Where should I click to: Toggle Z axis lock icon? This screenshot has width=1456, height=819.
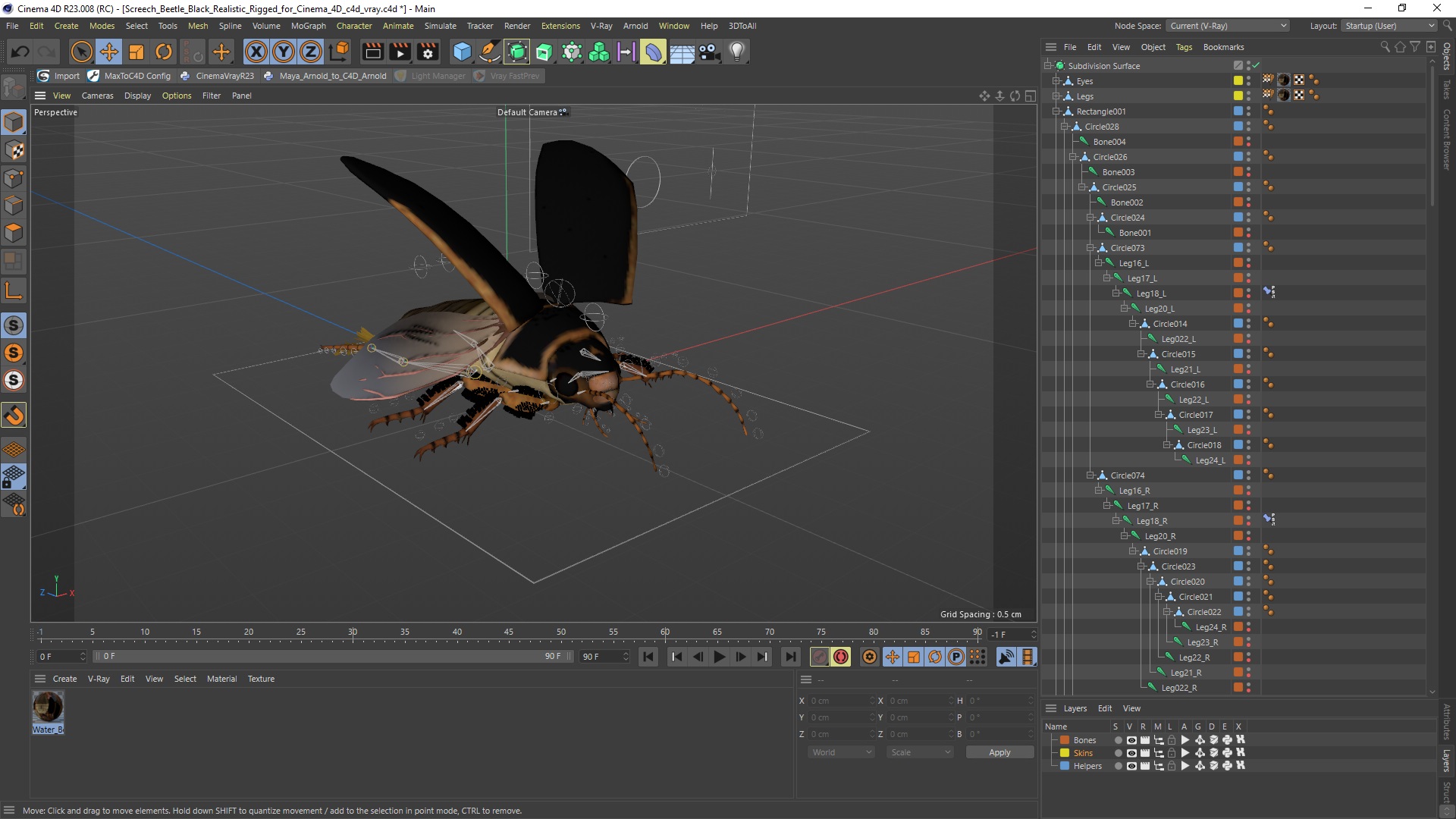tap(311, 52)
